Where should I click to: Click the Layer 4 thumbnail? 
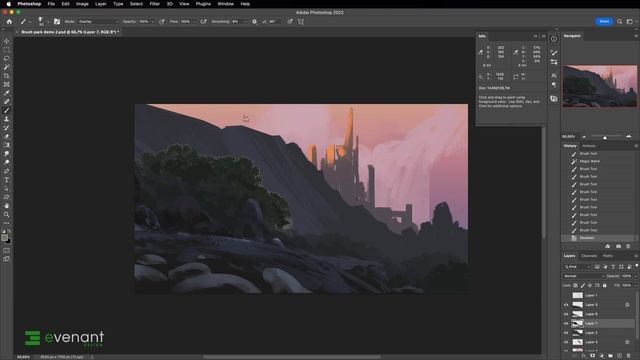[578, 342]
